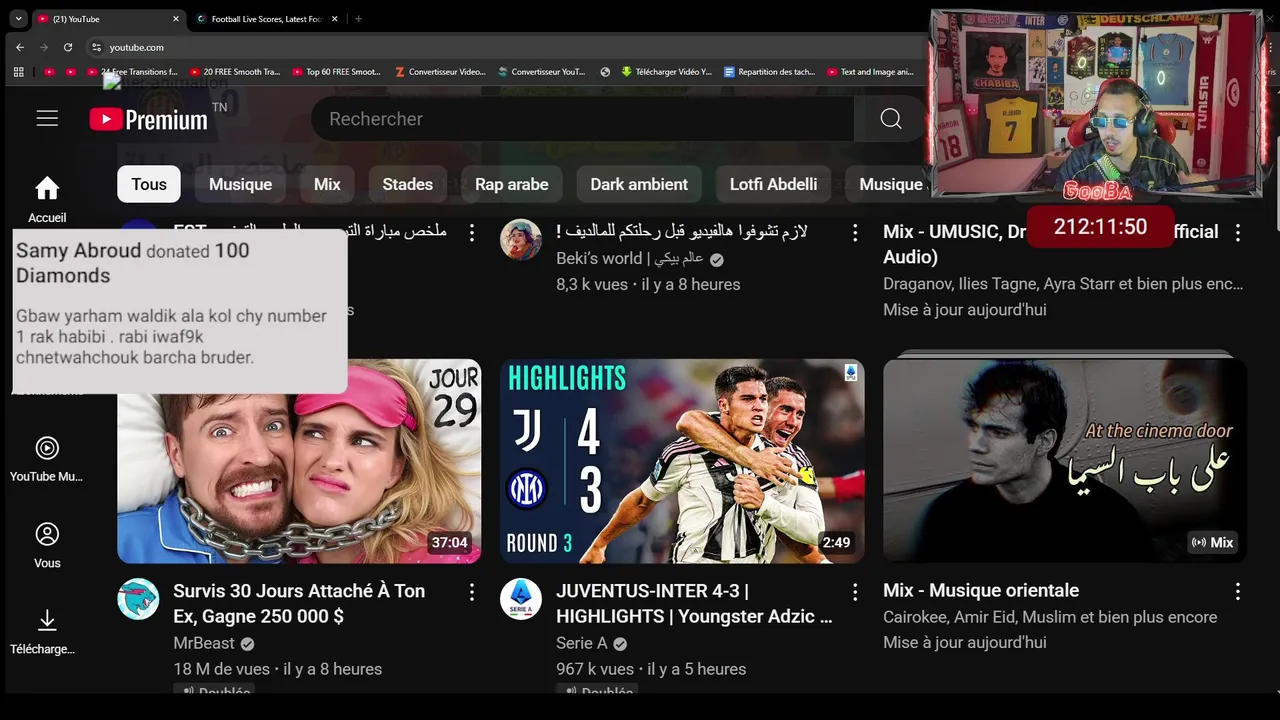Open 'Survis 30 Jours Attaché À Ton Ex' title
This screenshot has height=720, width=1280.
click(299, 603)
